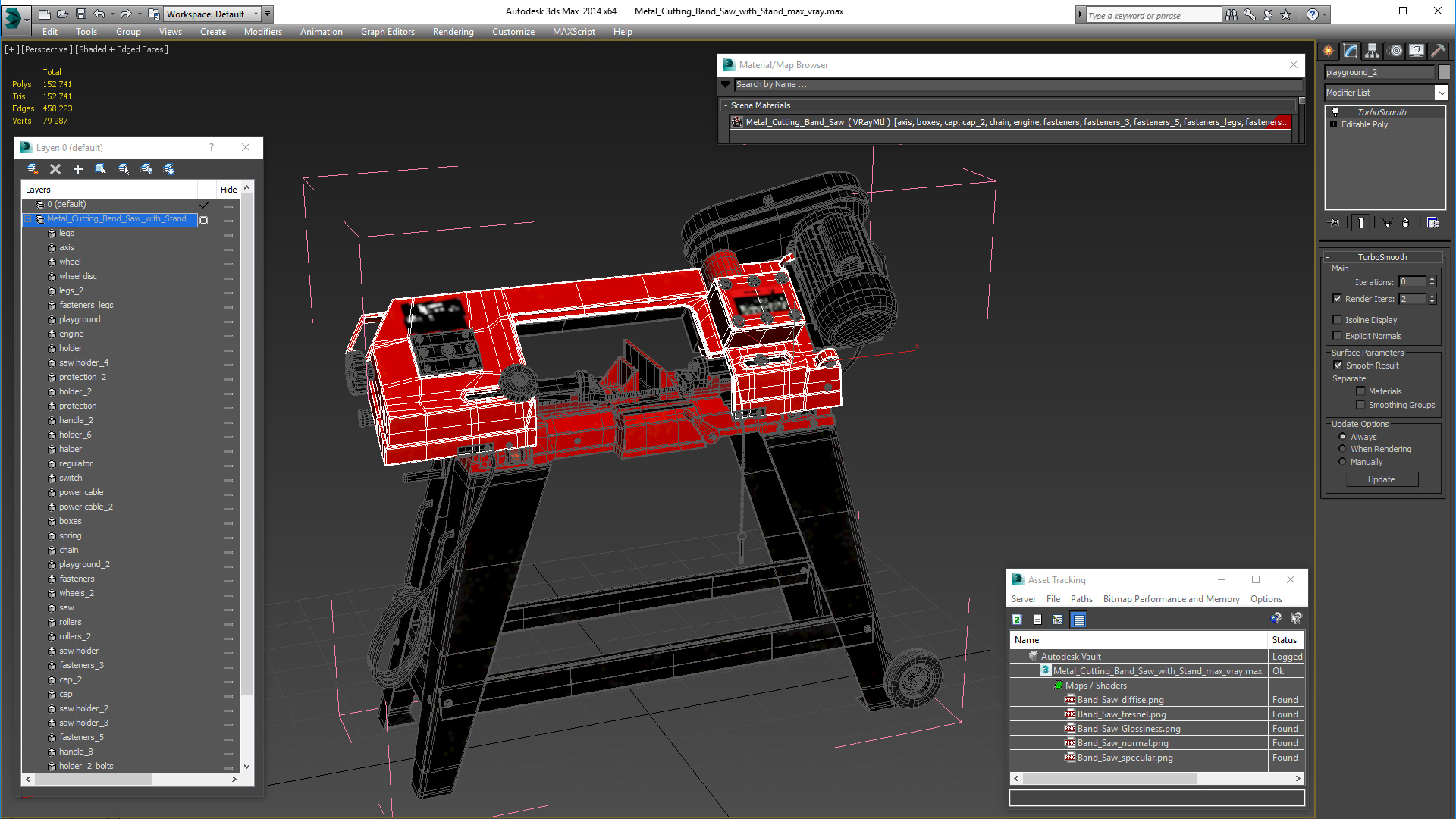1456x819 pixels.
Task: Click Create New Layer icon in Layer toolbar
Action: (33, 169)
